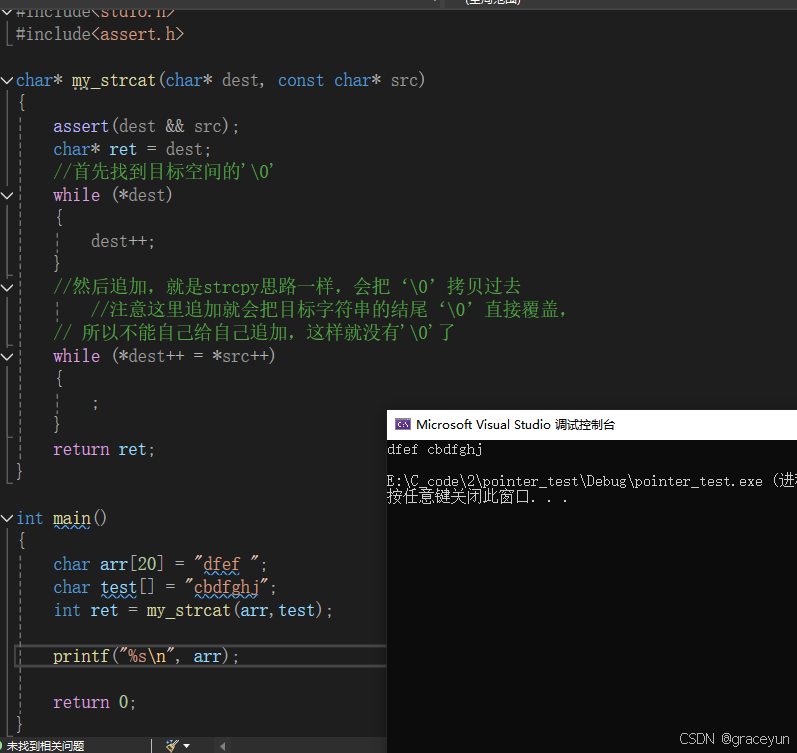Collapse the my_strcat function definition
Screen dimensions: 797x753
click(7, 80)
